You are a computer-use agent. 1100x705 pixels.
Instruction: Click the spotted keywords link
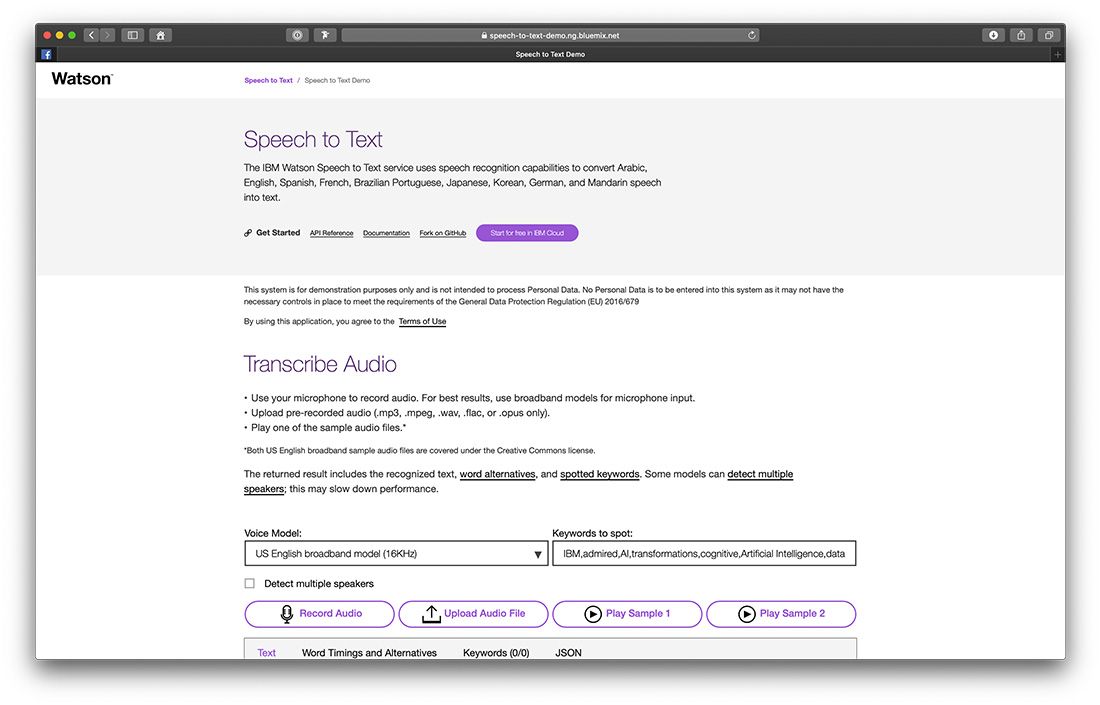pyautogui.click(x=600, y=474)
